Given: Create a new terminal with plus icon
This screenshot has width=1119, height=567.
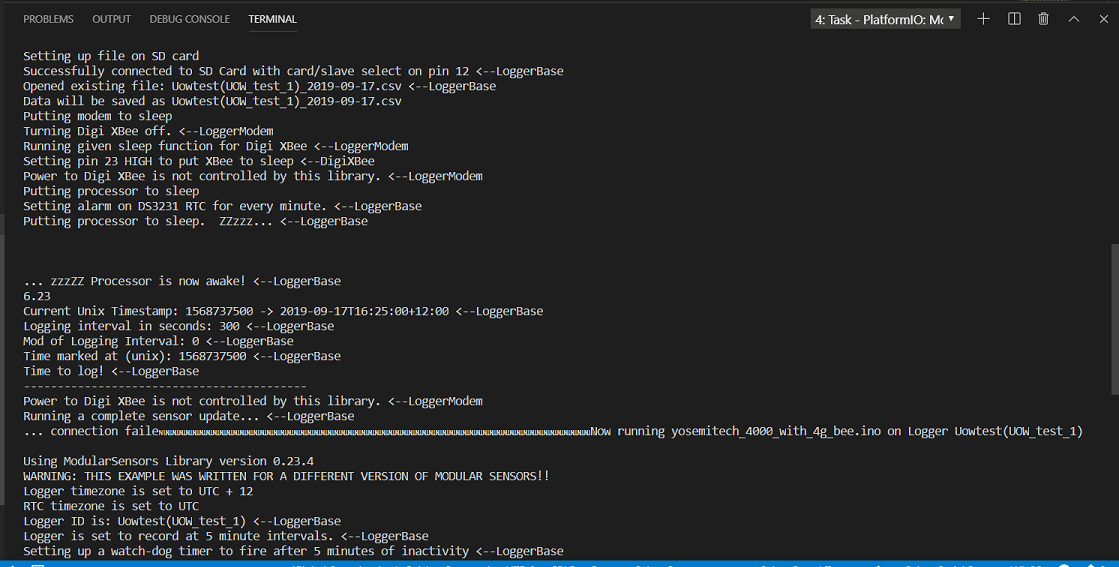Looking at the screenshot, I should tap(983, 19).
